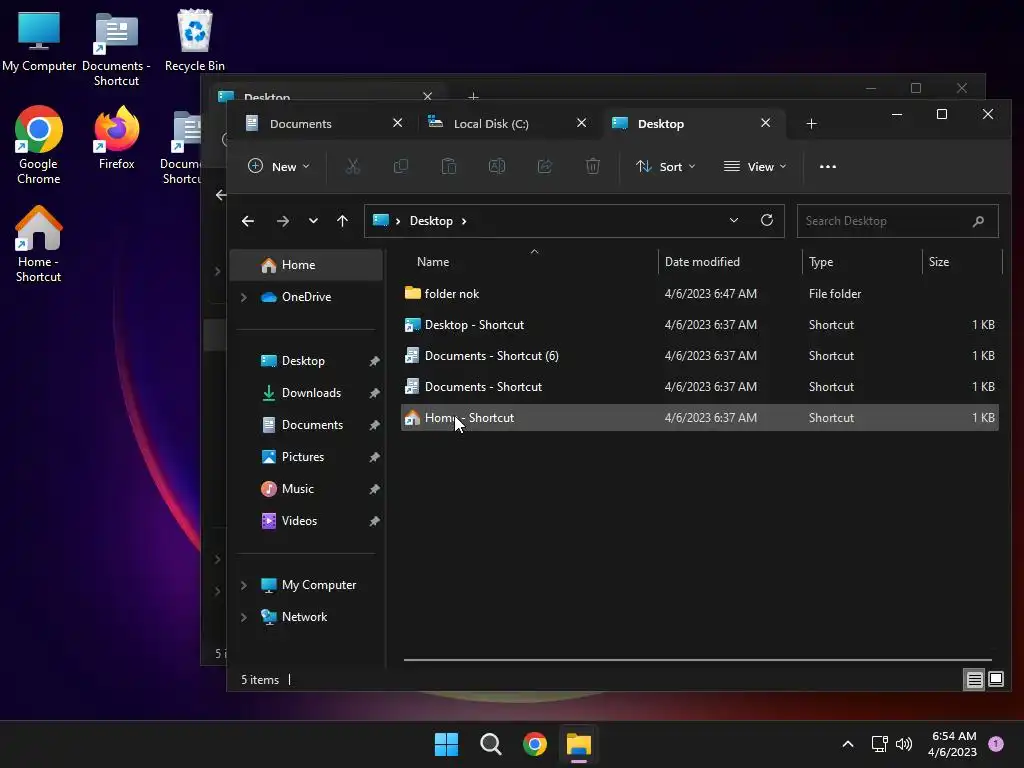The height and width of the screenshot is (768, 1024).
Task: Click the Share icon in toolbar
Action: click(x=545, y=167)
